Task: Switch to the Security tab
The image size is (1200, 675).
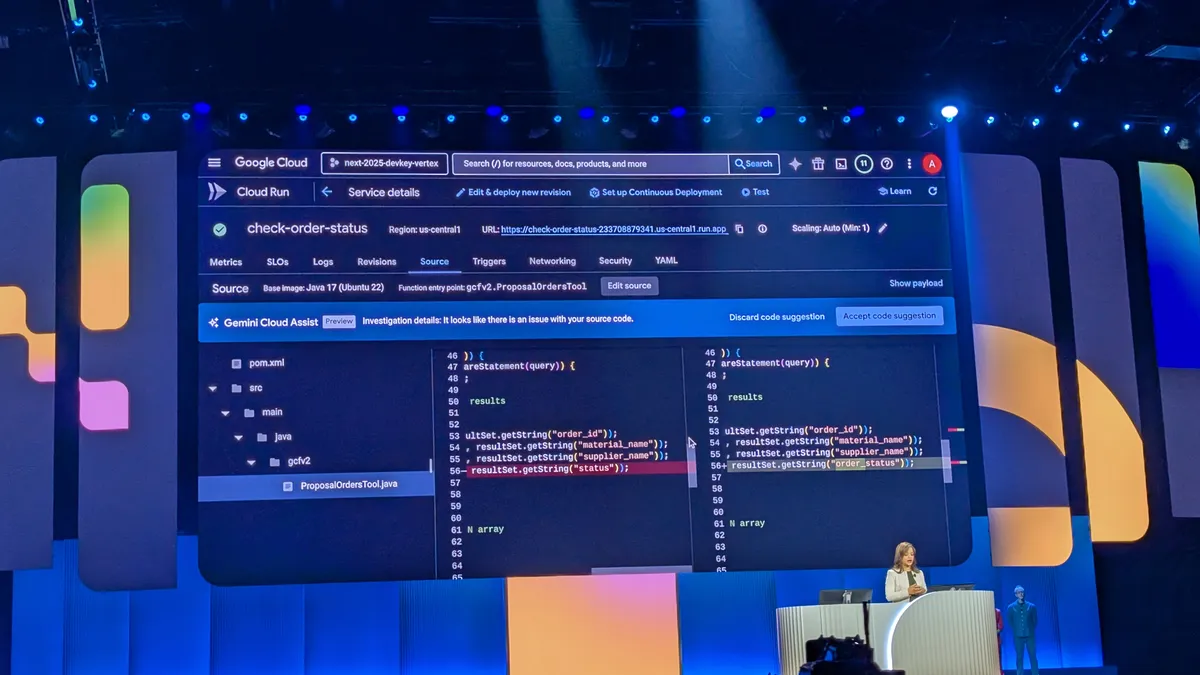Action: pos(615,262)
